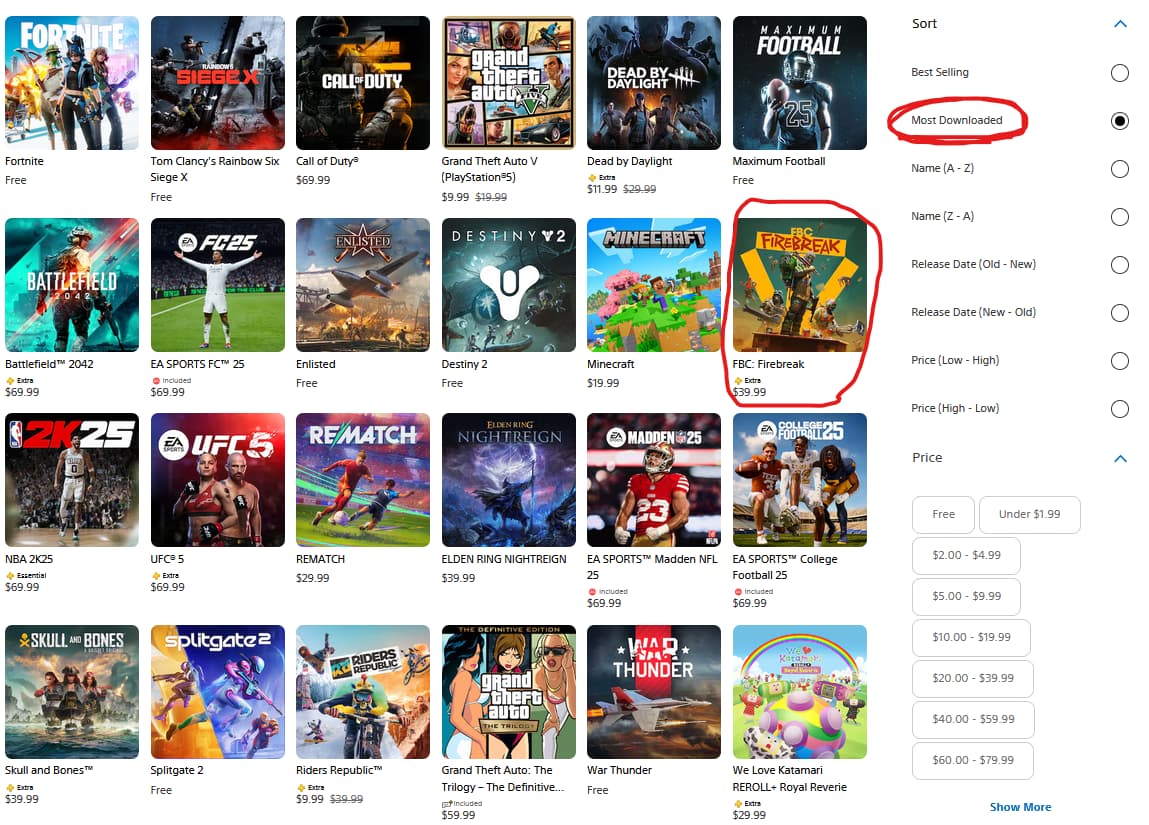Filter by $20.00 - $39.99
1149x825 pixels.
pyautogui.click(x=973, y=678)
